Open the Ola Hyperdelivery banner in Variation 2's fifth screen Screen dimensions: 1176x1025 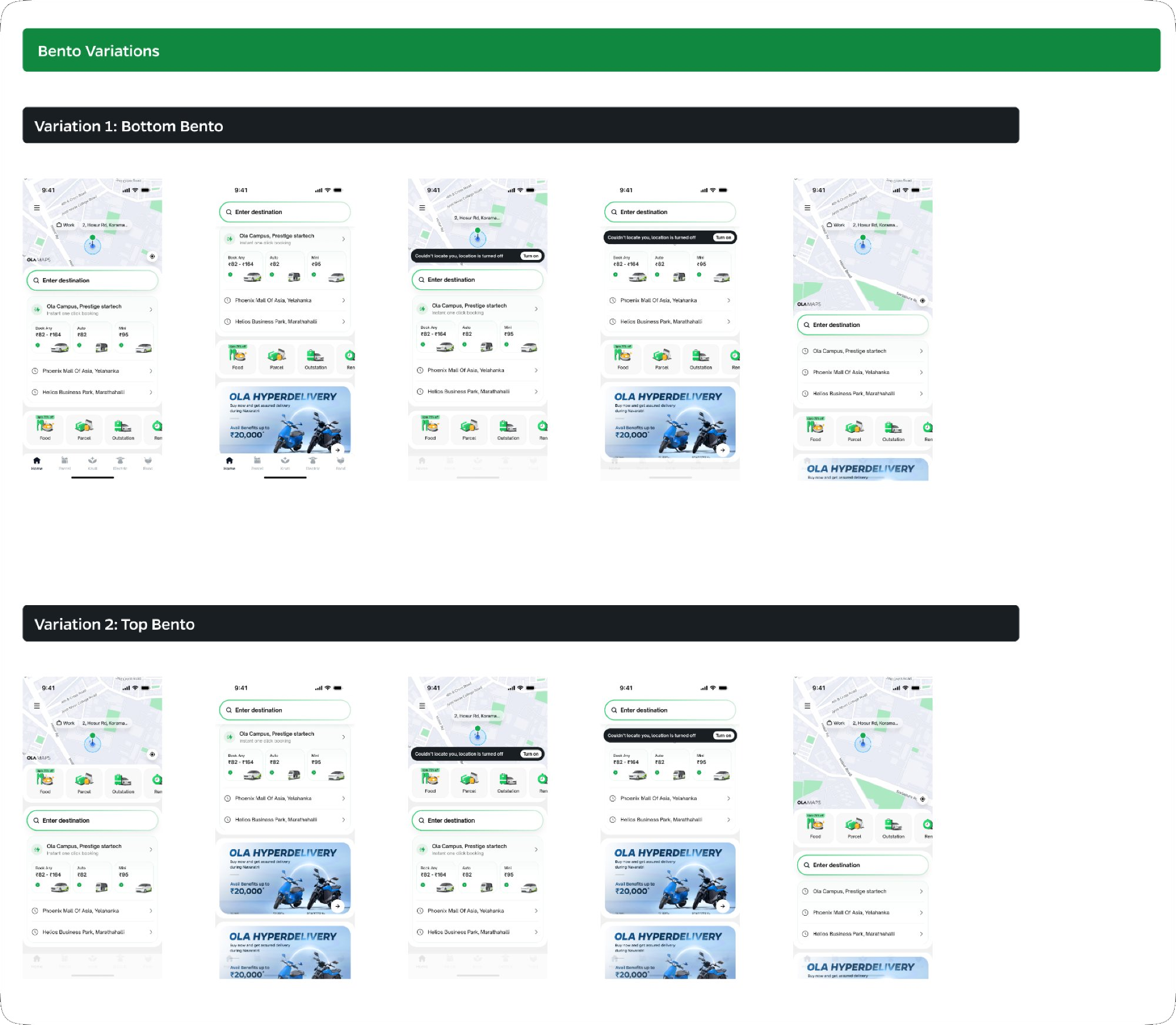click(863, 968)
